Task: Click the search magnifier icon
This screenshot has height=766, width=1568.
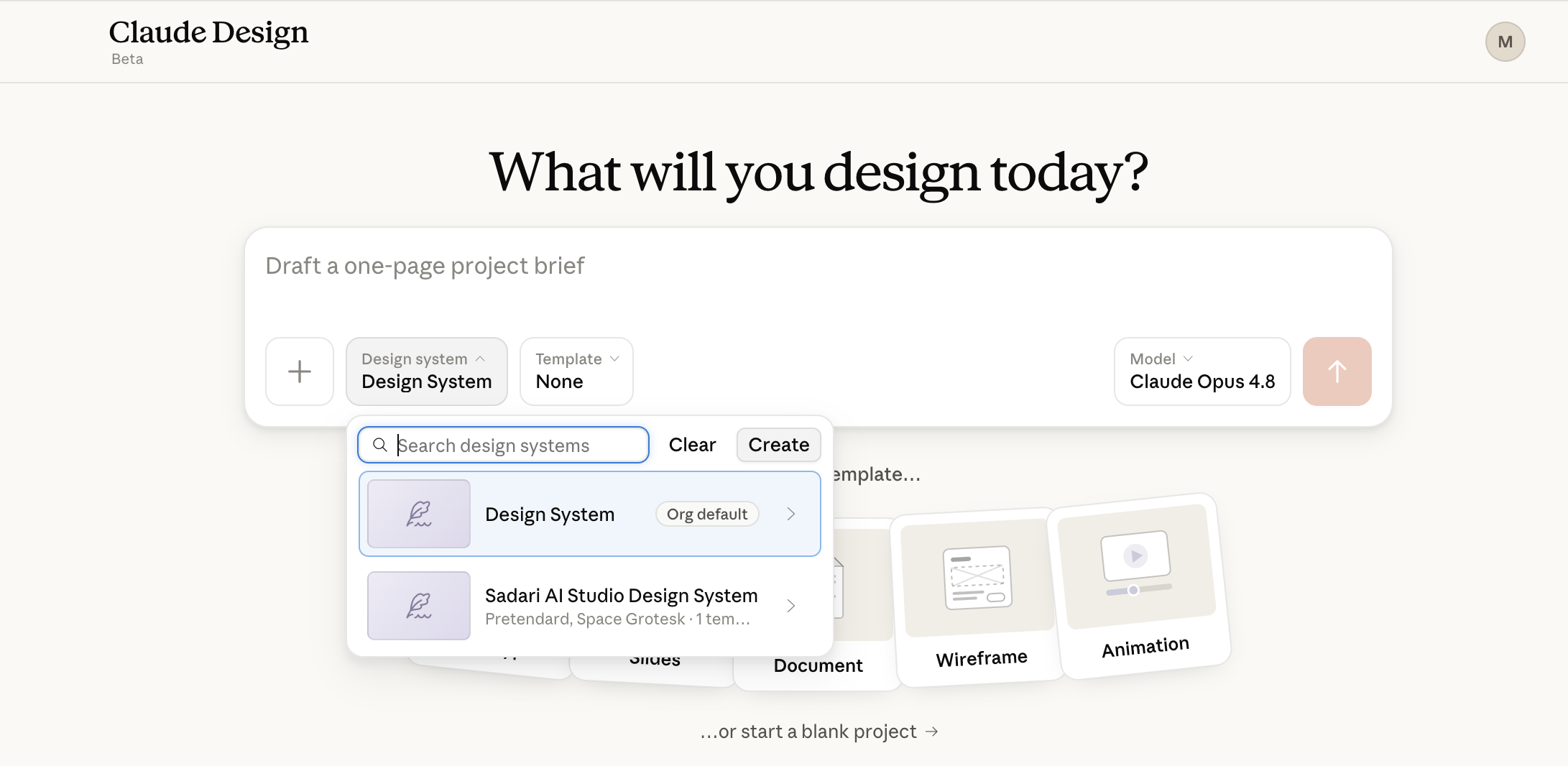Action: tap(380, 445)
